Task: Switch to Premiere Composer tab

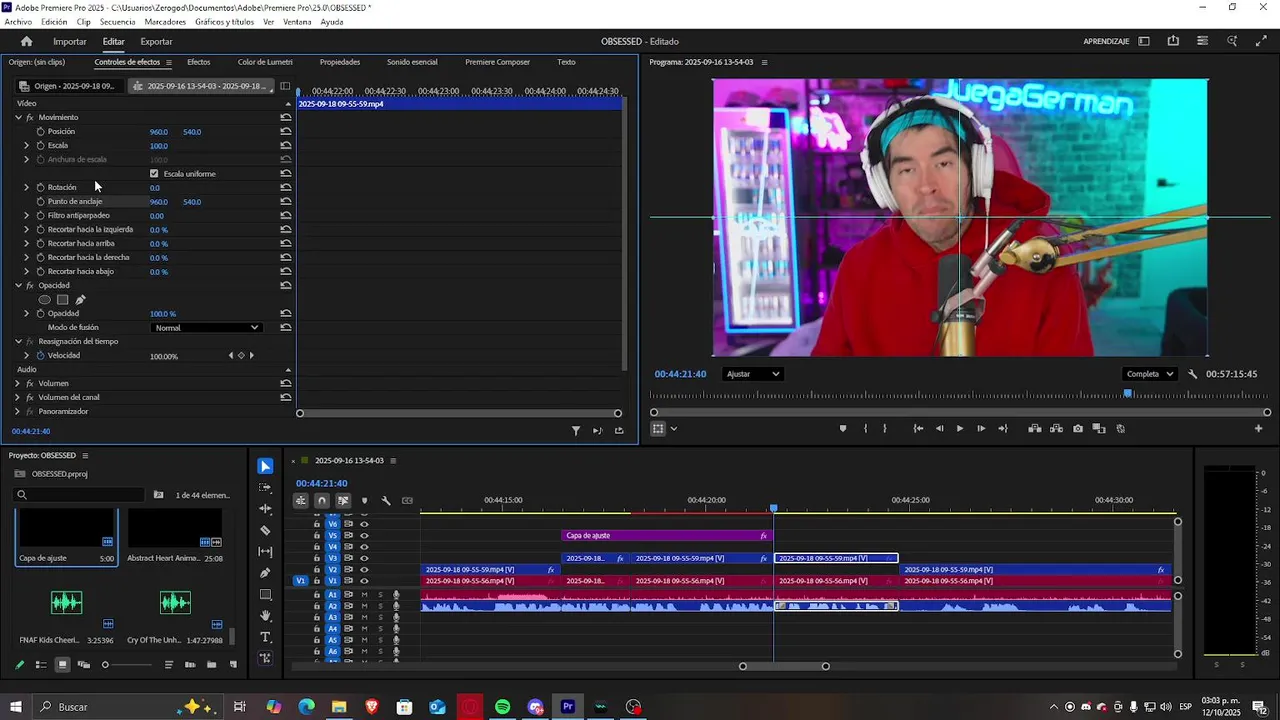Action: tap(497, 62)
